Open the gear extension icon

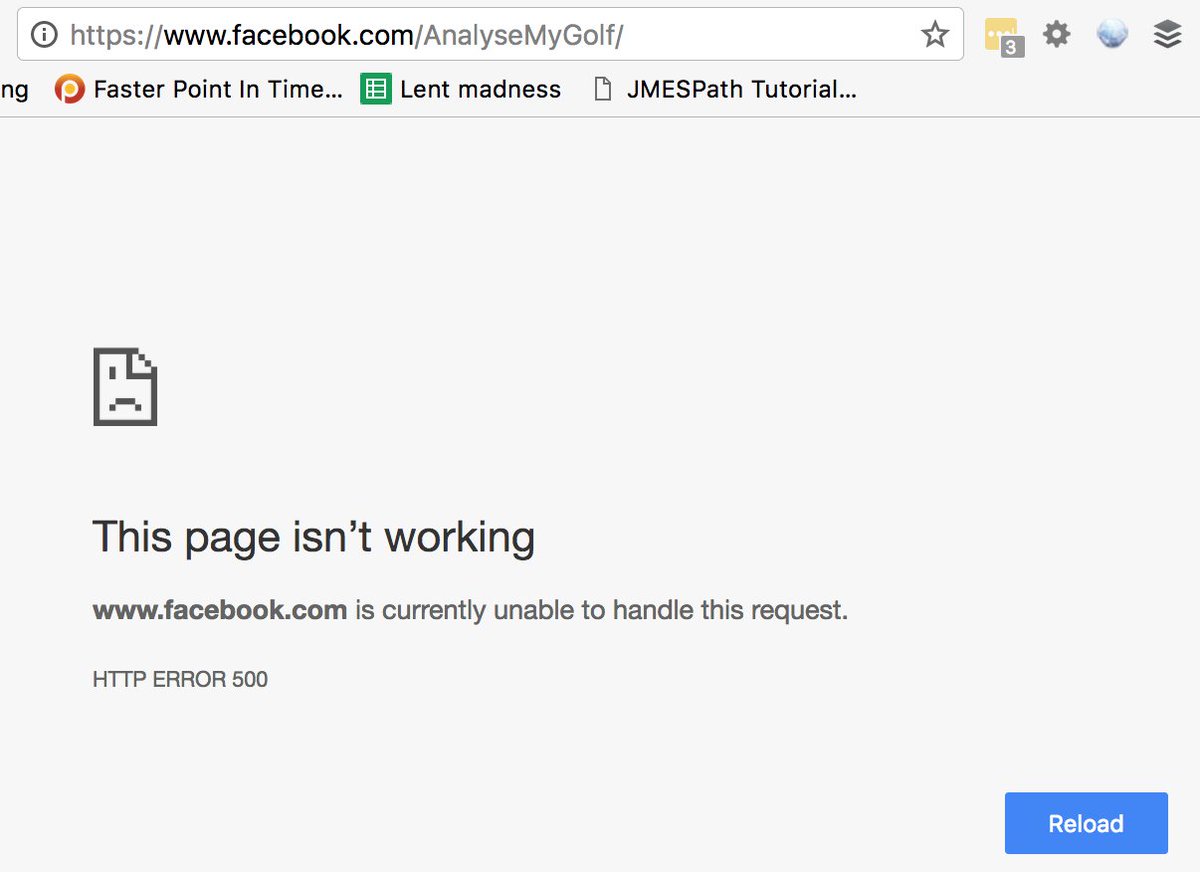pyautogui.click(x=1057, y=35)
